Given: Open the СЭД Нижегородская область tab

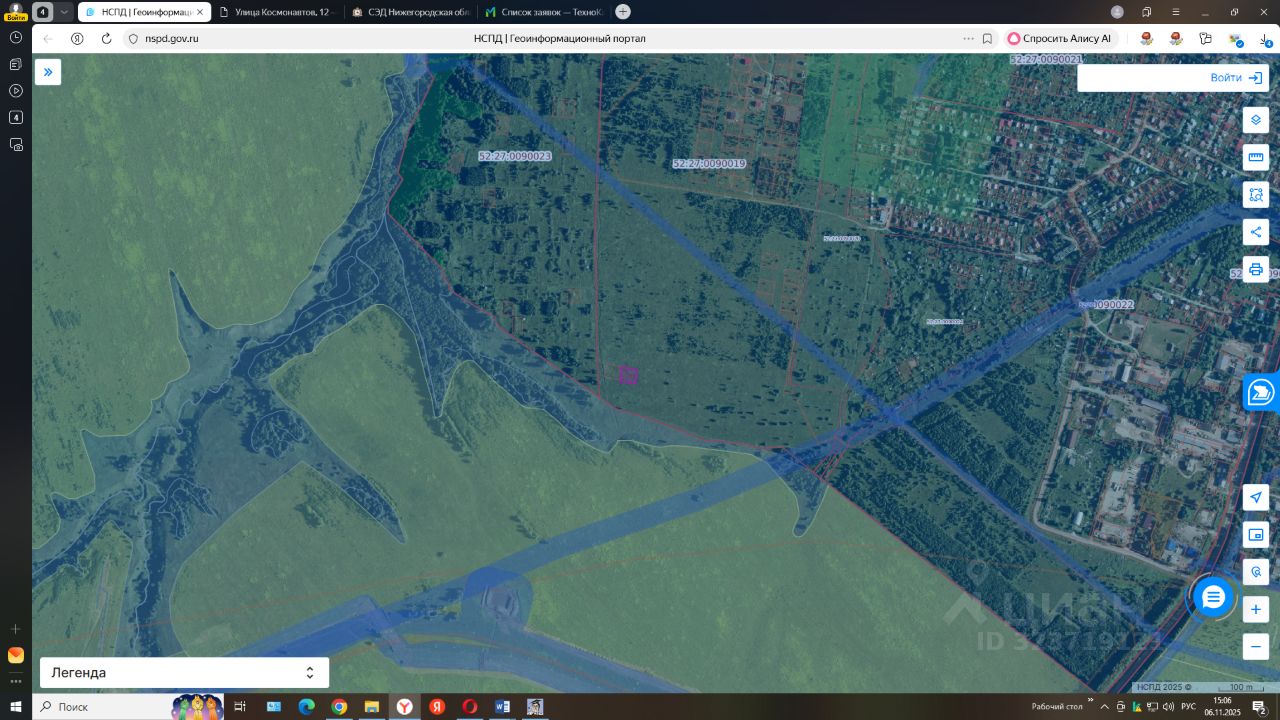Looking at the screenshot, I should pyautogui.click(x=411, y=12).
